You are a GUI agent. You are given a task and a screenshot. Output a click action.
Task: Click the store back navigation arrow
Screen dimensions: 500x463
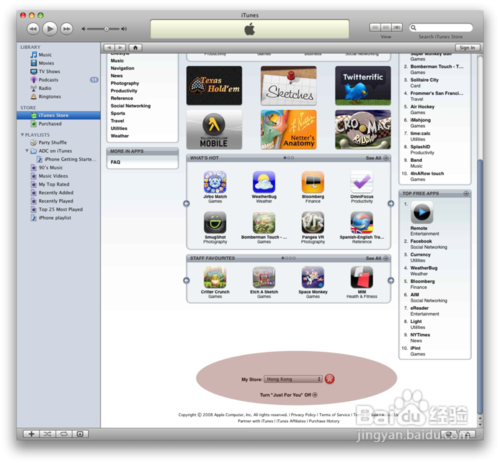(x=109, y=48)
